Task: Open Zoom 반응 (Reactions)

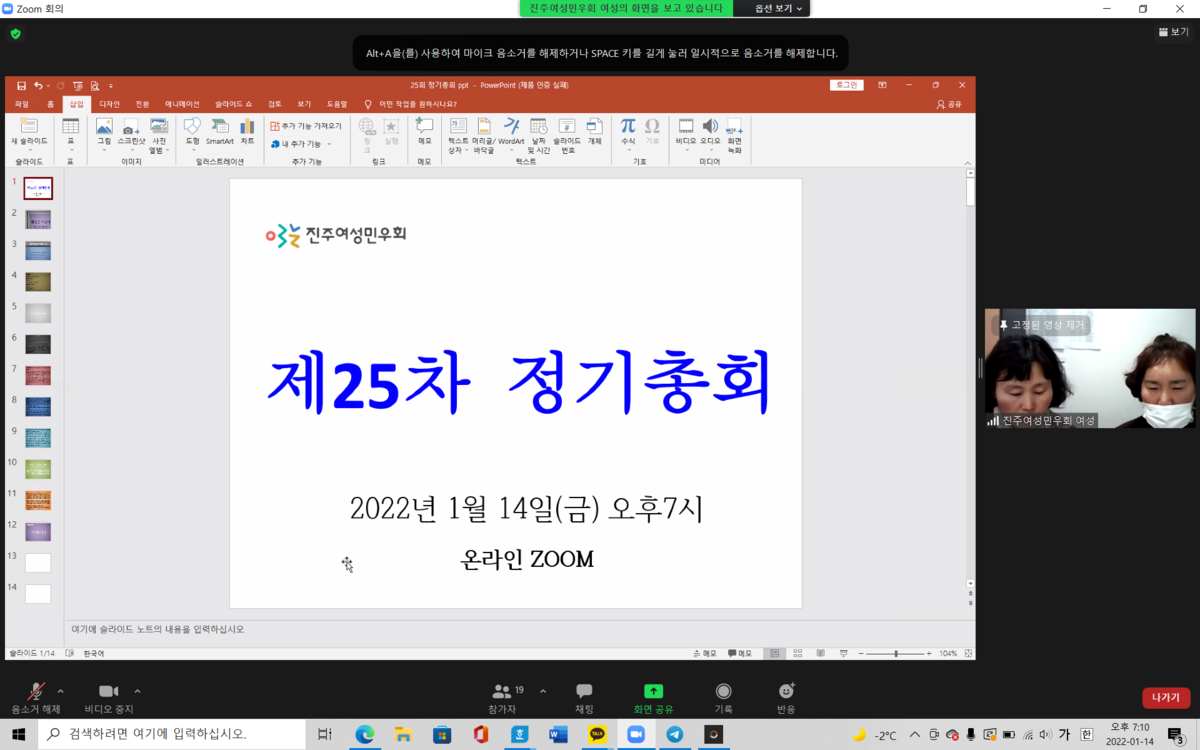Action: click(786, 698)
